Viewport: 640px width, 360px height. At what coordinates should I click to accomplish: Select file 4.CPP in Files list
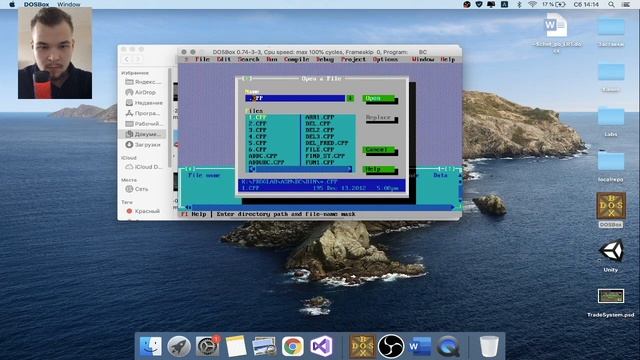pos(258,137)
